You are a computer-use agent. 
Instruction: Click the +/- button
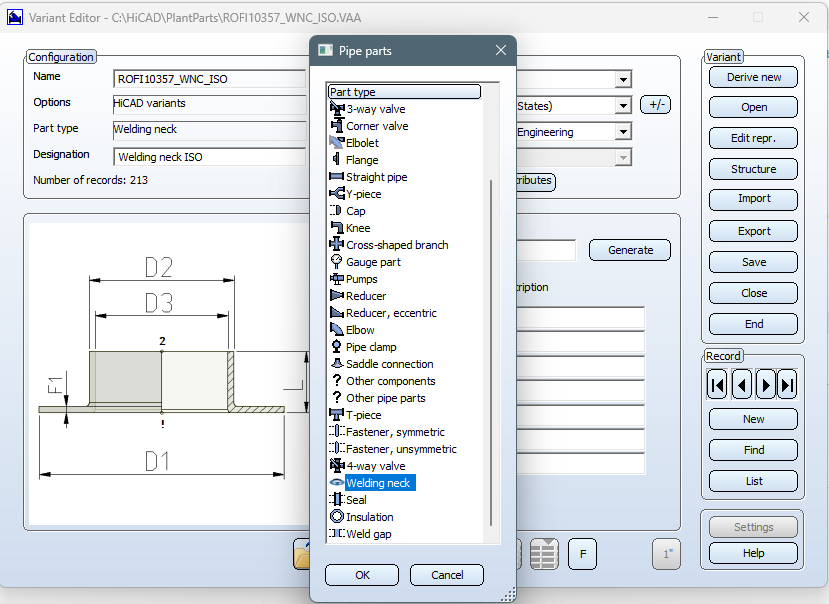[x=655, y=105]
